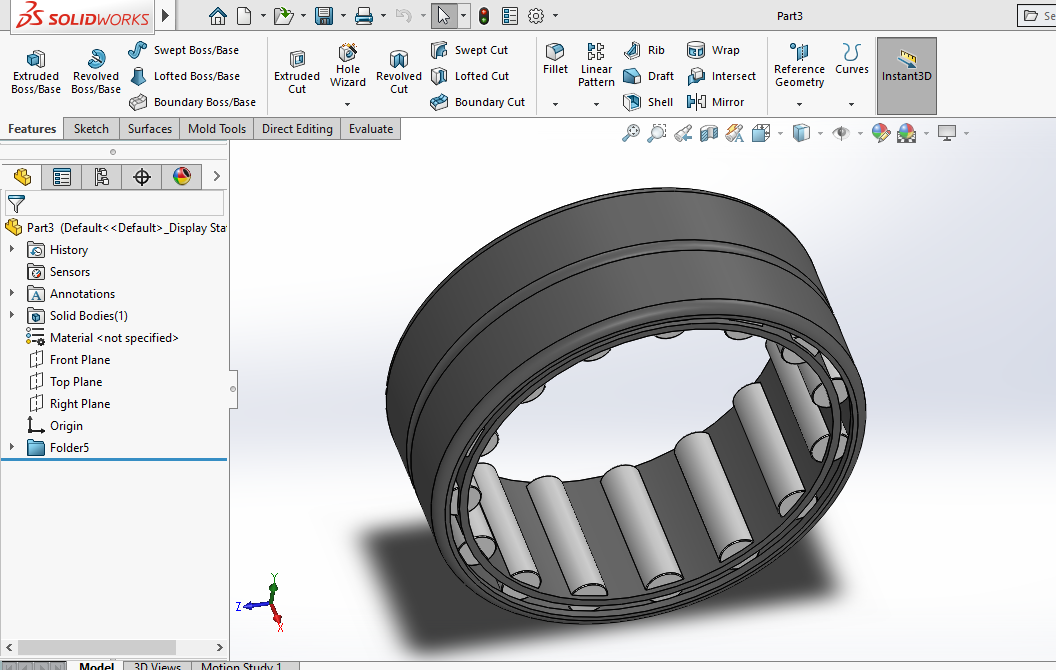This screenshot has height=670, width=1056.
Task: Click the Save icon in top toolbar
Action: (x=324, y=15)
